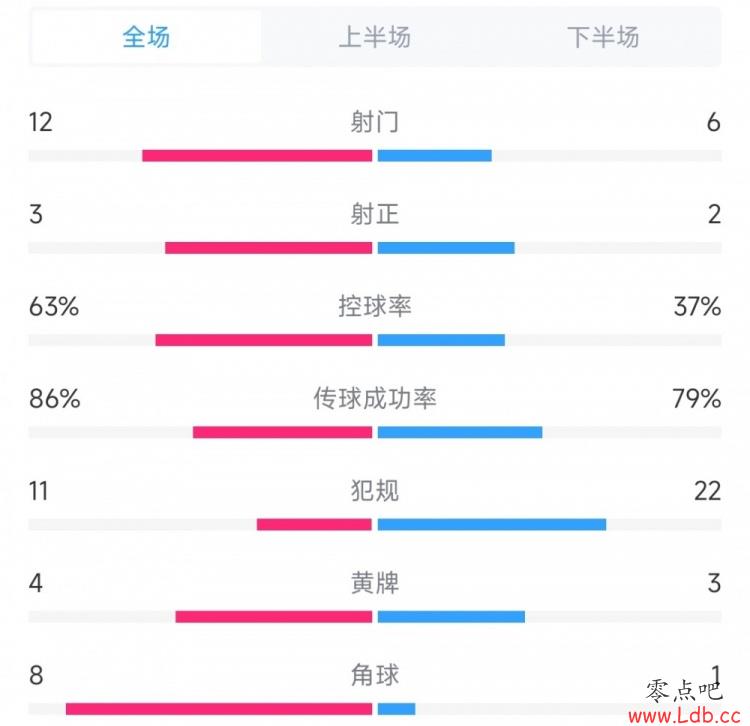Viewport: 750px width, 726px height.
Task: Click the 79% pass accuracy value
Action: tap(696, 398)
